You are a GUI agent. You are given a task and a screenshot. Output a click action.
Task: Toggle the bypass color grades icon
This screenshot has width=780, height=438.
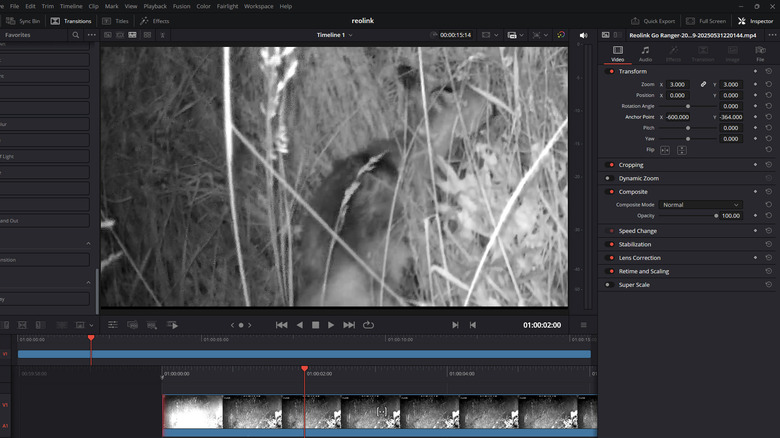click(561, 35)
